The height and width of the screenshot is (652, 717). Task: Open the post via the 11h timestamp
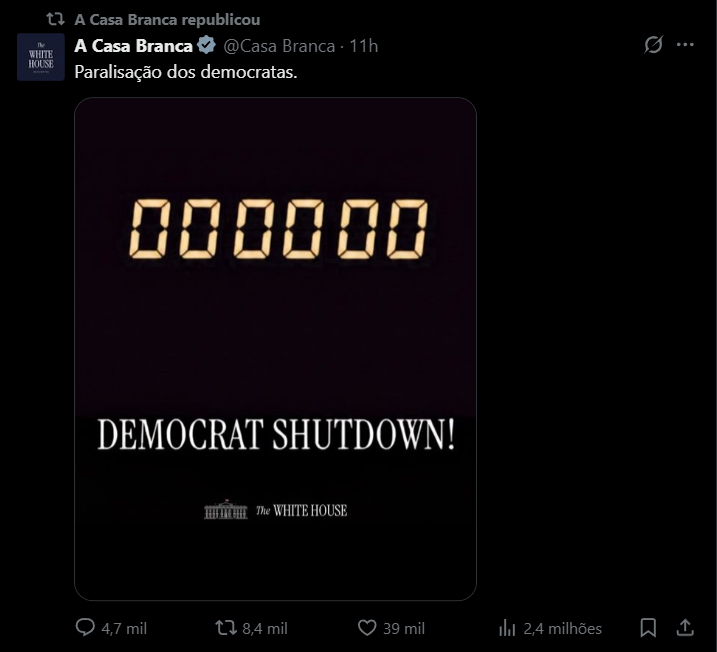click(363, 46)
